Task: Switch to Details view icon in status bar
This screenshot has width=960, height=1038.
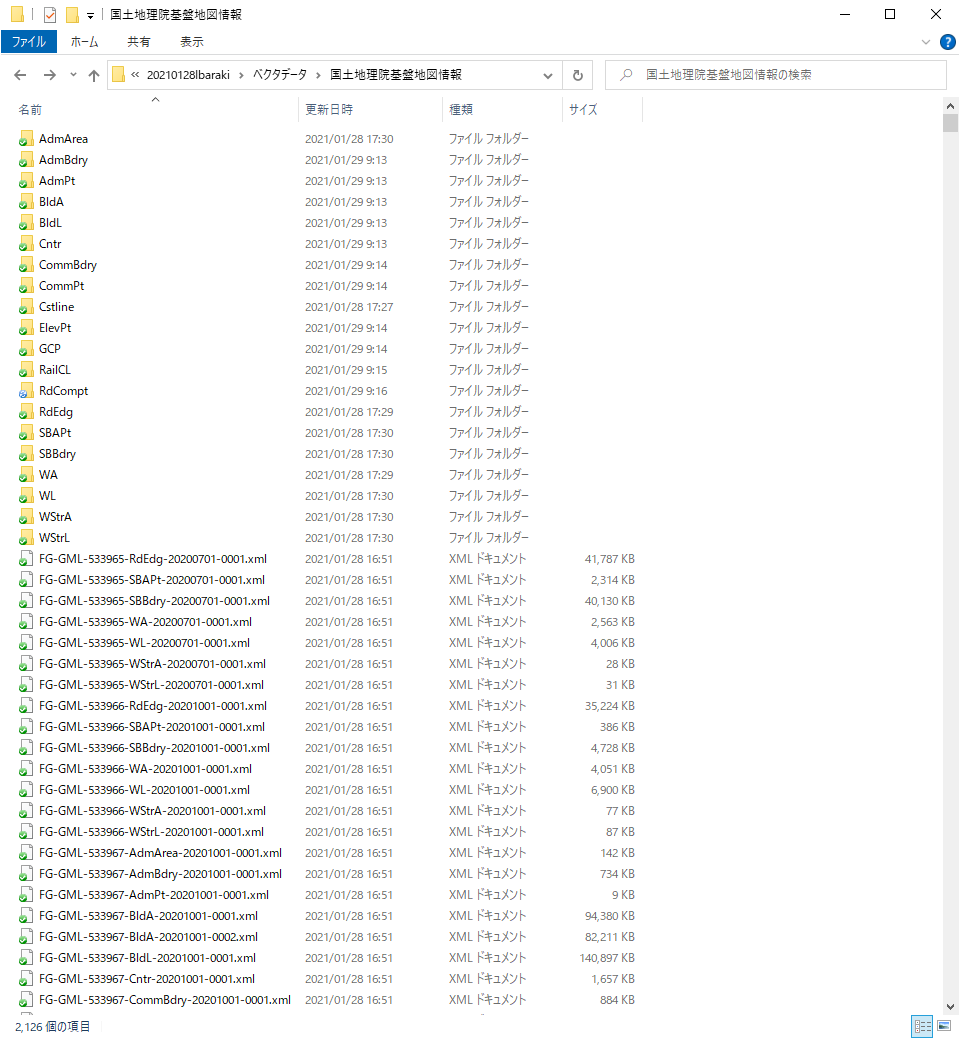Action: pyautogui.click(x=921, y=1026)
